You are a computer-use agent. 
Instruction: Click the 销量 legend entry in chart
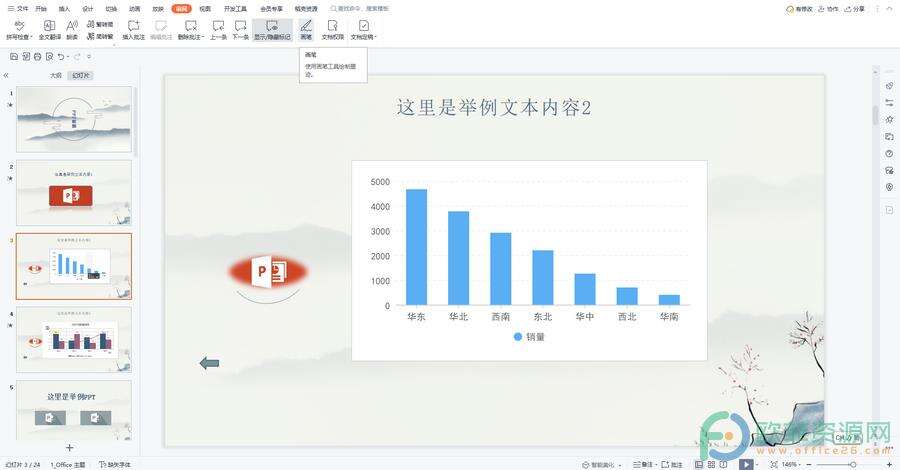point(529,337)
